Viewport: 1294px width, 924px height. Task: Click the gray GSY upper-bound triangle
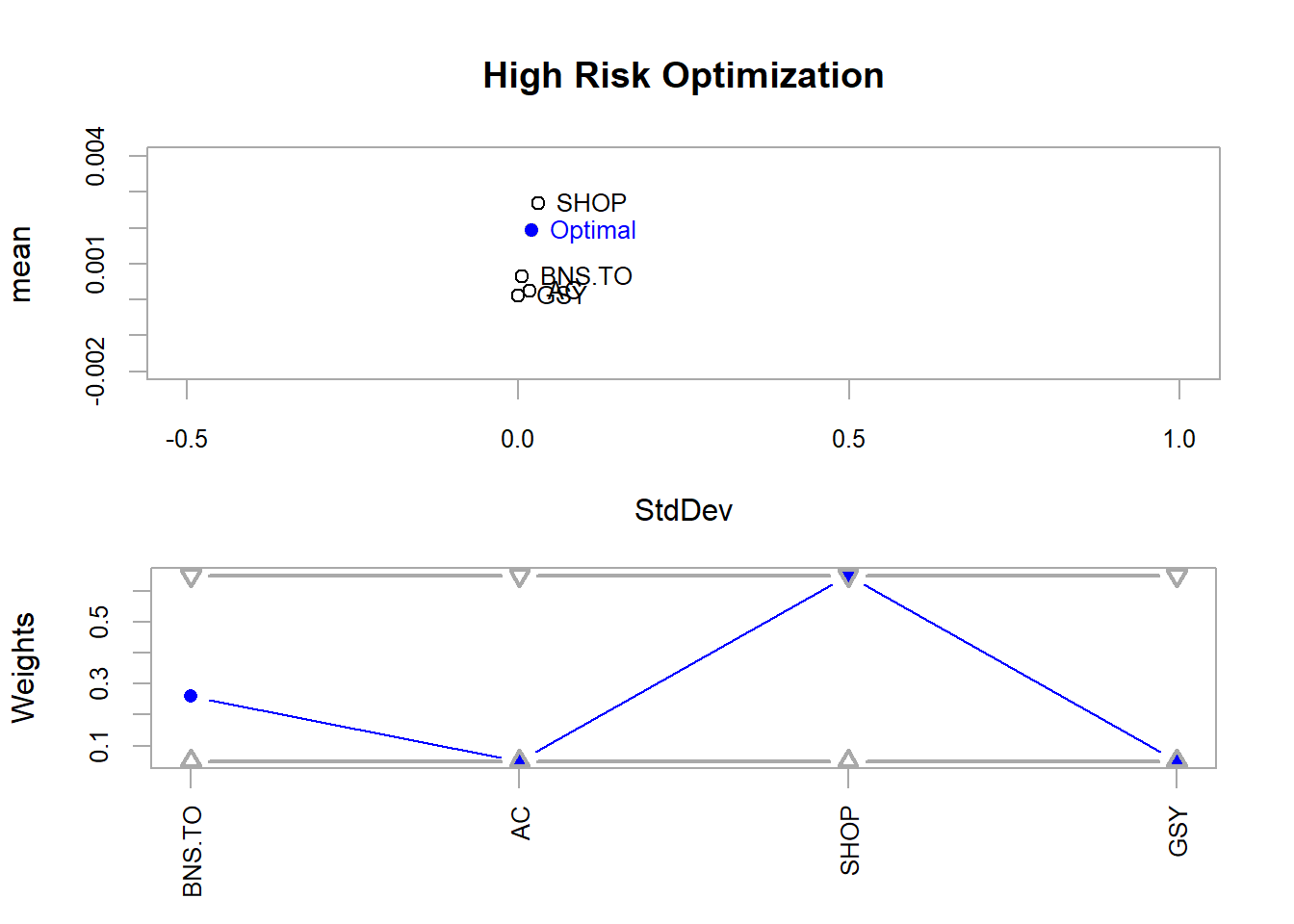point(1177,577)
